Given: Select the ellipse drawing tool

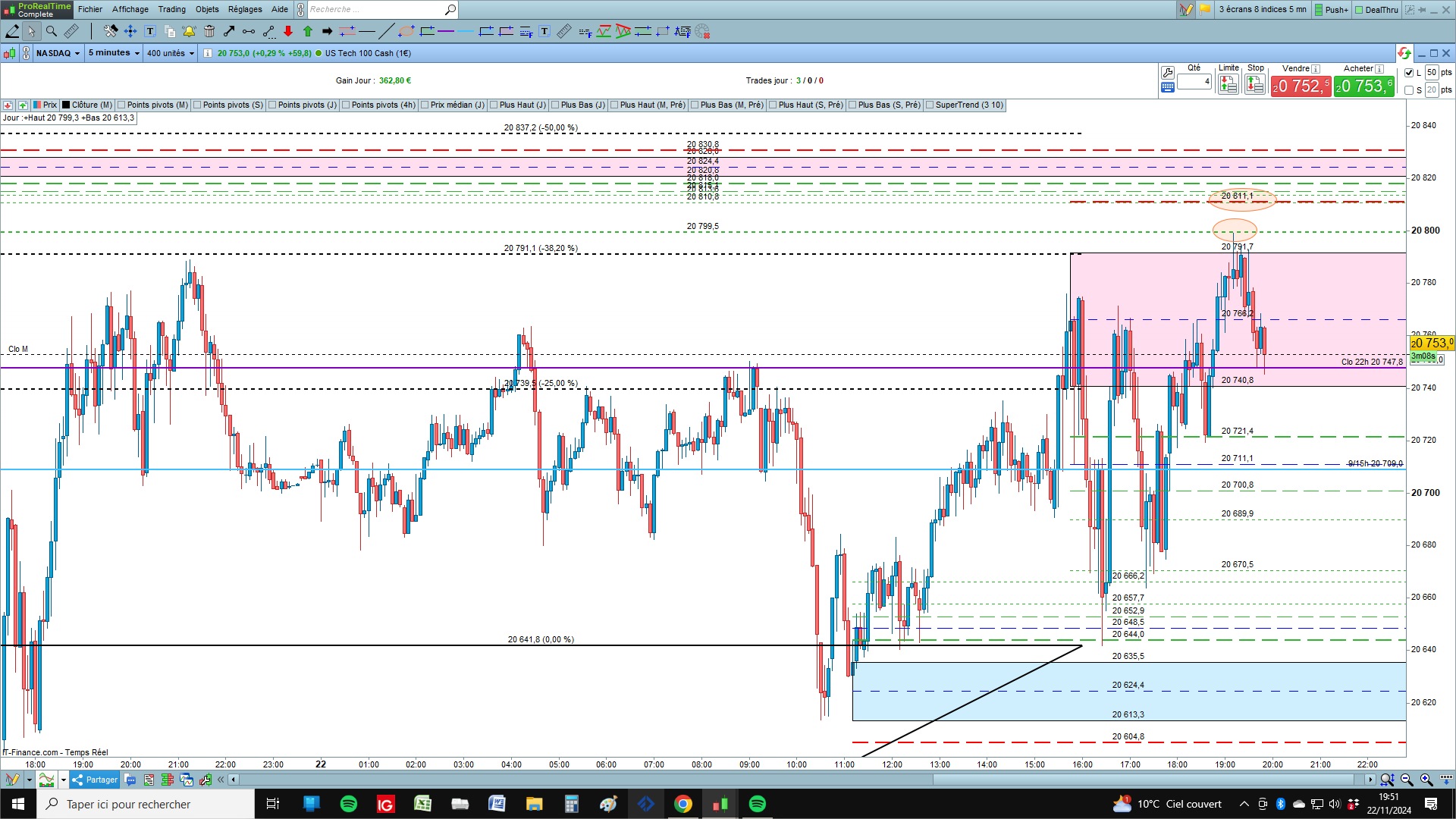Looking at the screenshot, I should pos(406,31).
